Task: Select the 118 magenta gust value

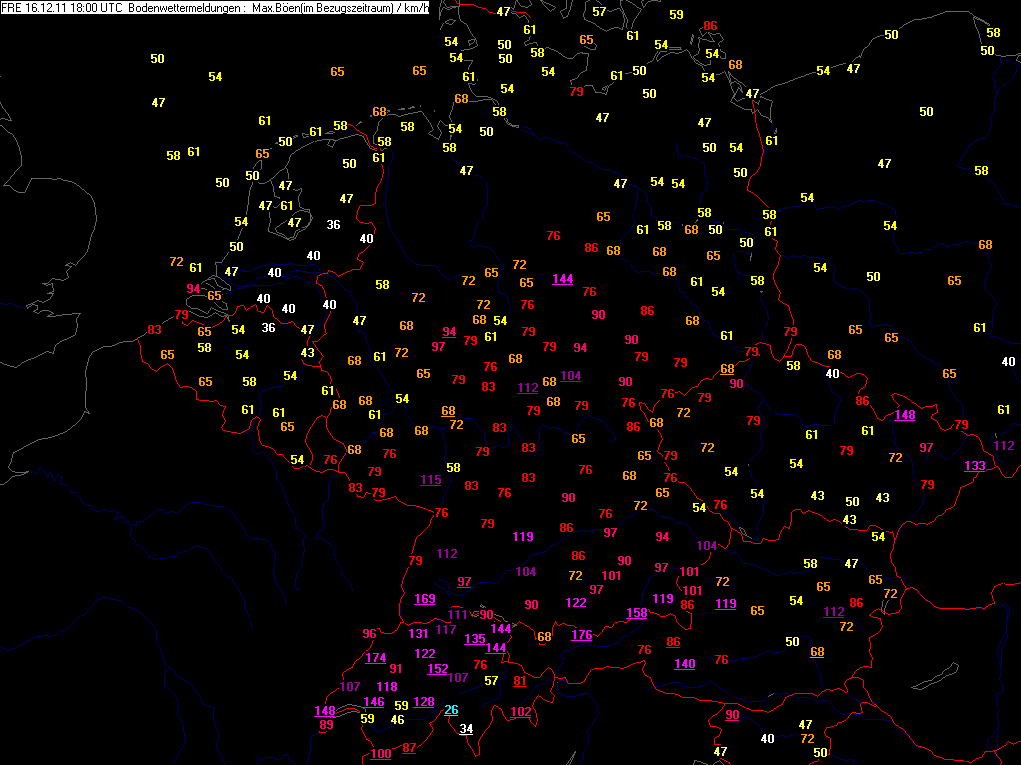Action: click(387, 686)
